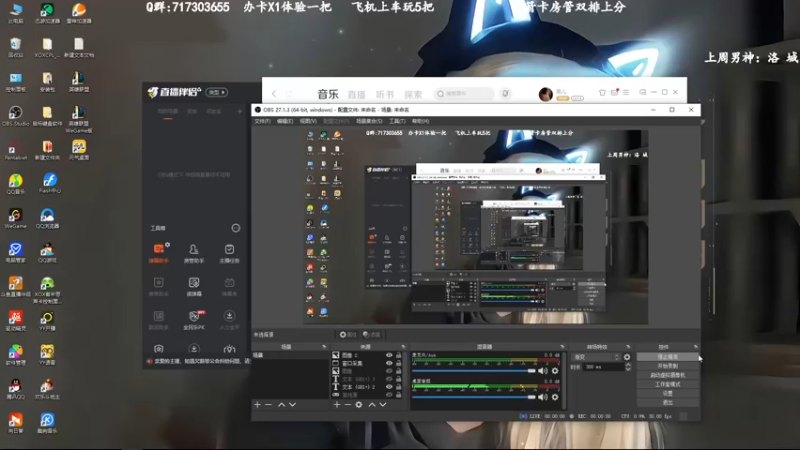Open gear settings for 麦克风/Aux audio
The height and width of the screenshot is (450, 800).
coord(555,371)
